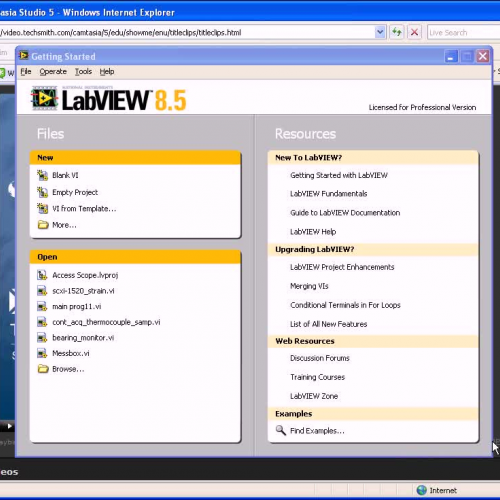Screen dimensions: 500x500
Task: Open the Tools menu
Action: [x=83, y=72]
